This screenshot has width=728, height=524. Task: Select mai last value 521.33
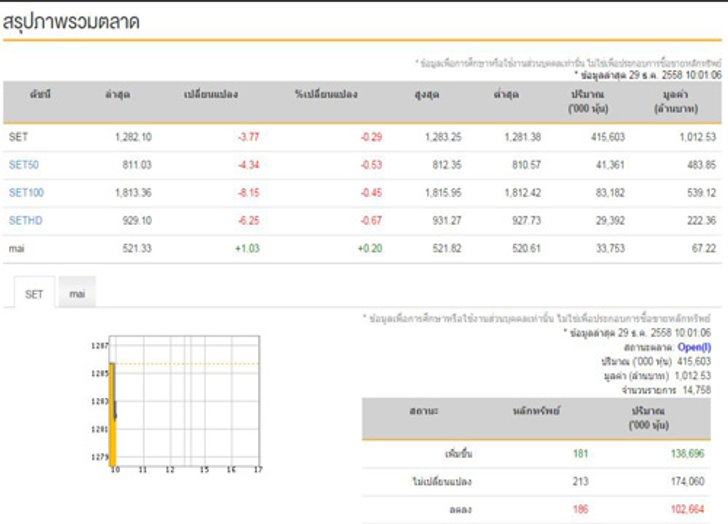click(137, 248)
